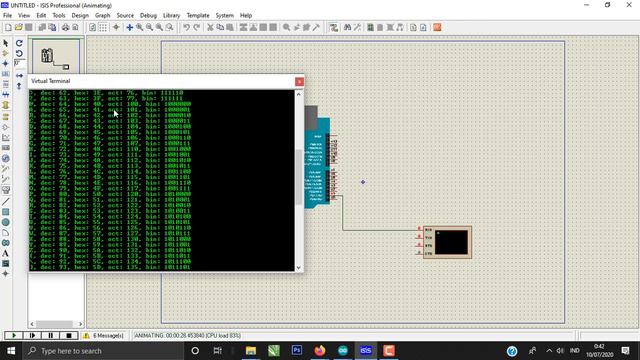Open Task View on the taskbar
The image size is (640, 360).
click(218, 351)
